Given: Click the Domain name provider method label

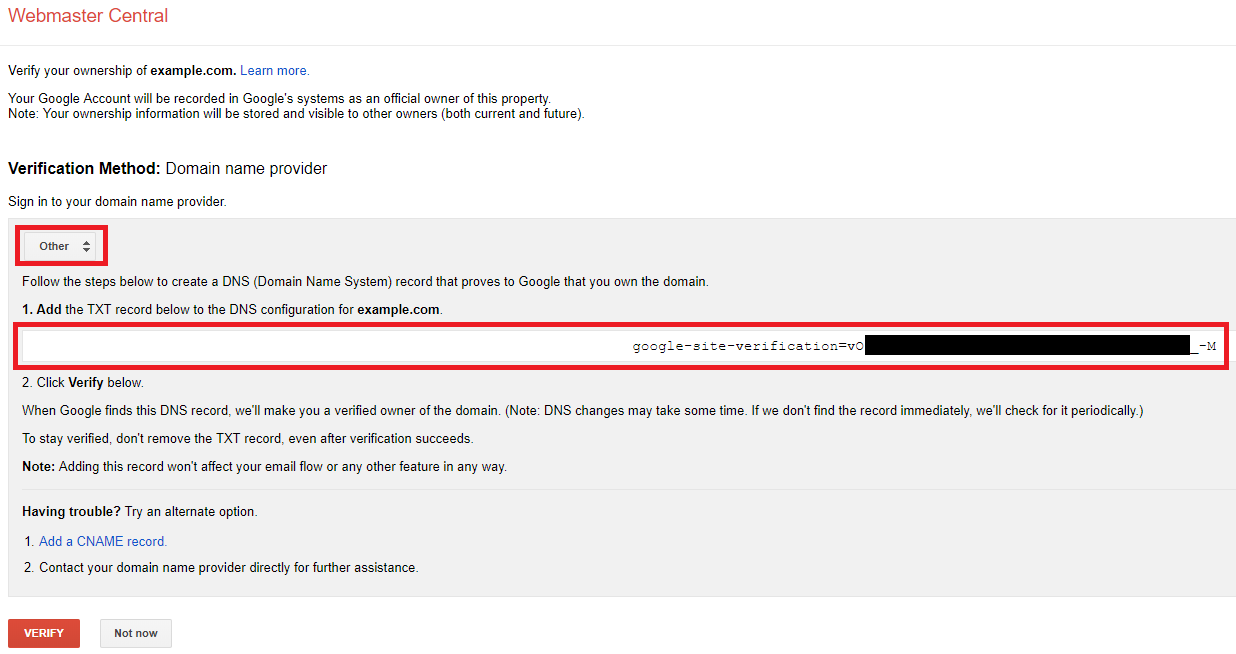Looking at the screenshot, I should (x=246, y=169).
